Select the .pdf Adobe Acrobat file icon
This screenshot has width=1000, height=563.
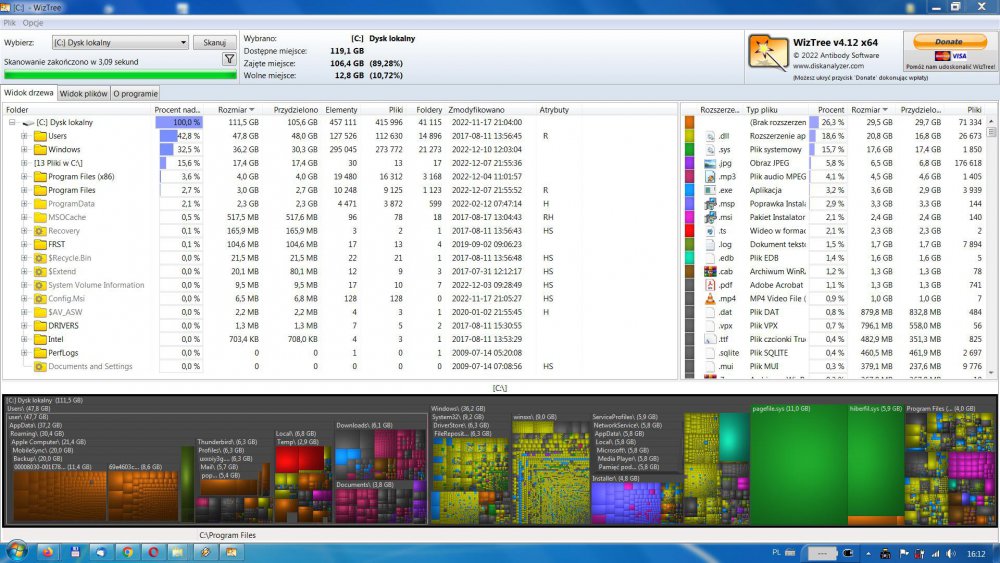tap(710, 285)
